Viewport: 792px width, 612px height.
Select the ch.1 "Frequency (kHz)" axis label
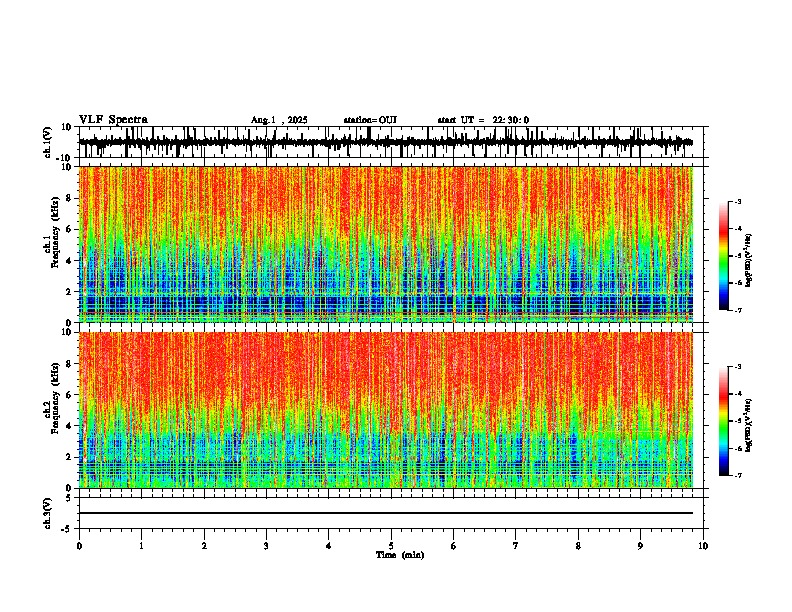tap(55, 232)
